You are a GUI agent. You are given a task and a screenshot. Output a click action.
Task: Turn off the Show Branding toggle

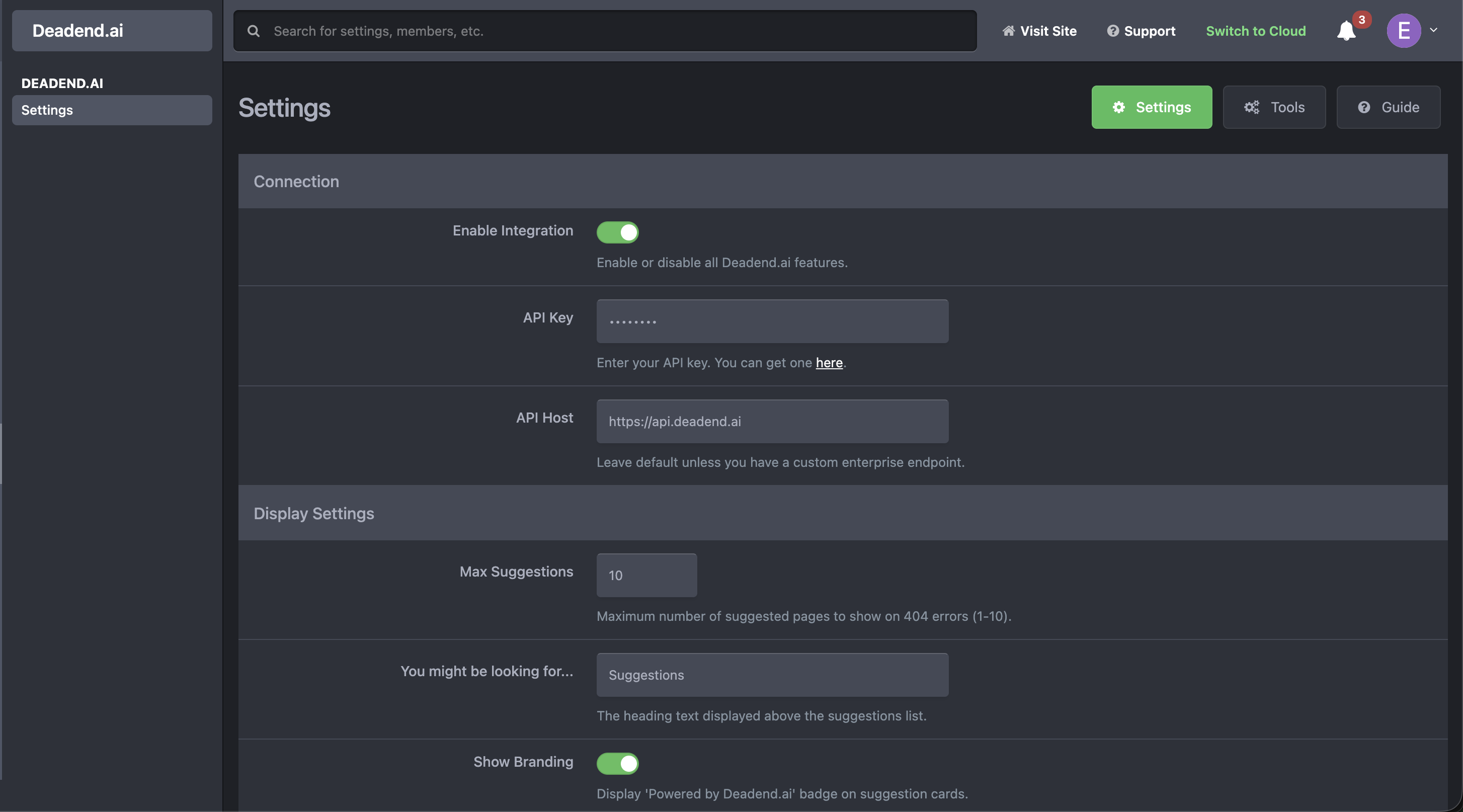[618, 764]
